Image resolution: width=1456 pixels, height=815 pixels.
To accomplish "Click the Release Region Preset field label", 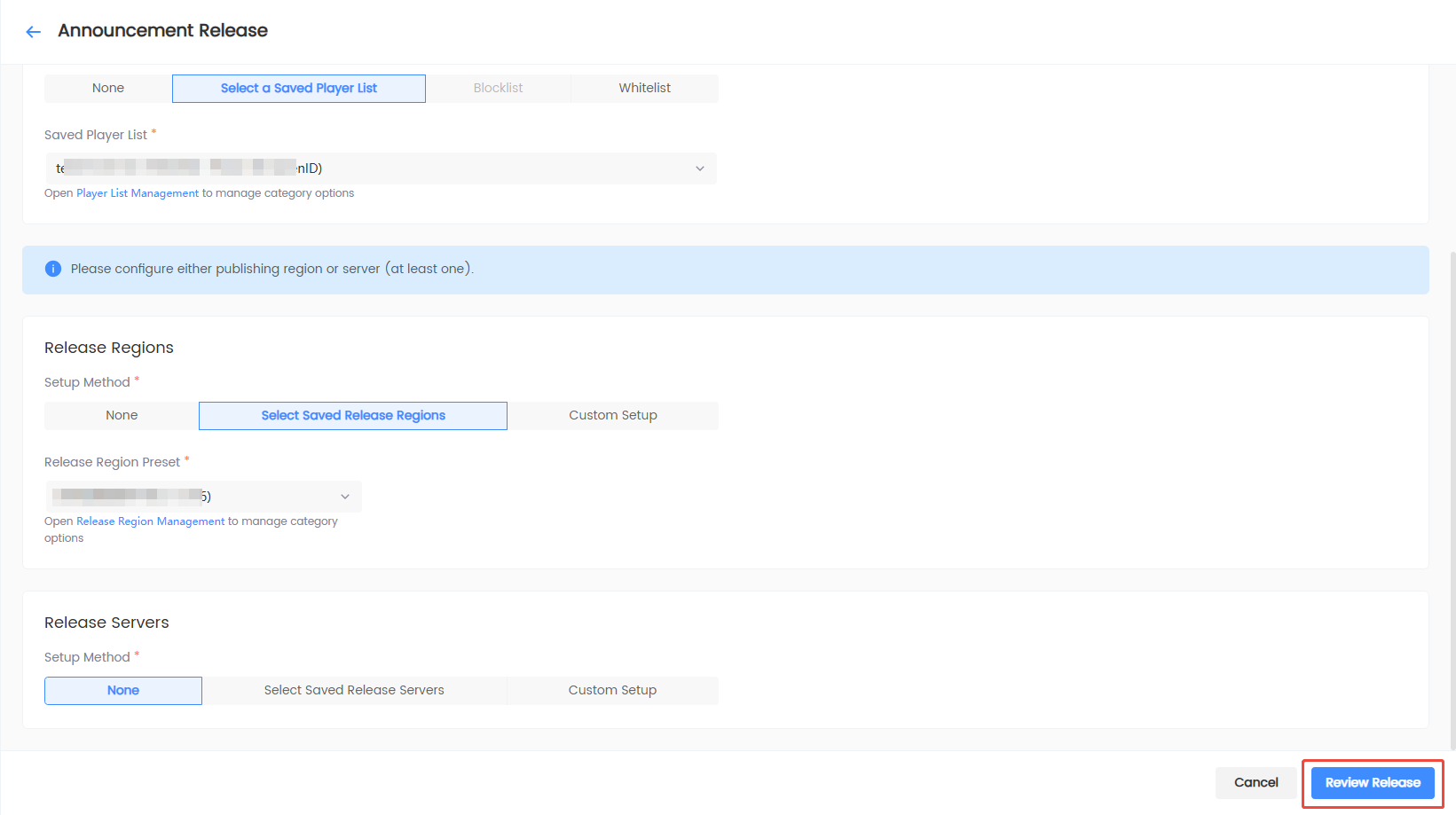I will (113, 462).
